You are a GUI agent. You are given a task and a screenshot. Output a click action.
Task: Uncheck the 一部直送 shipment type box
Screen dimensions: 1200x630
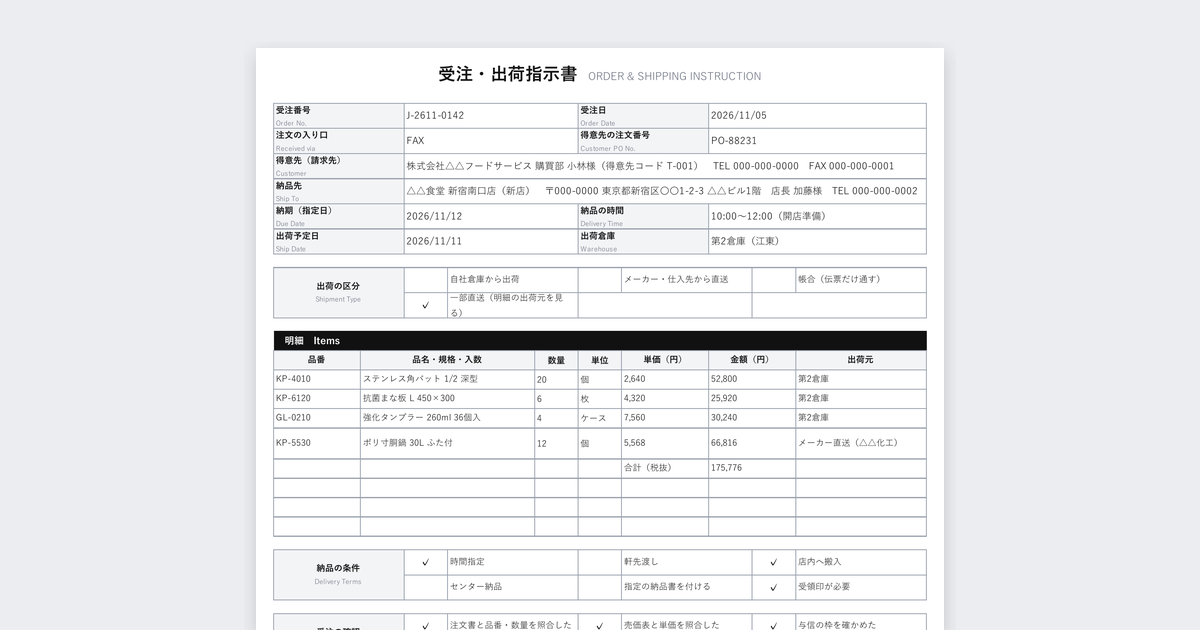click(425, 305)
